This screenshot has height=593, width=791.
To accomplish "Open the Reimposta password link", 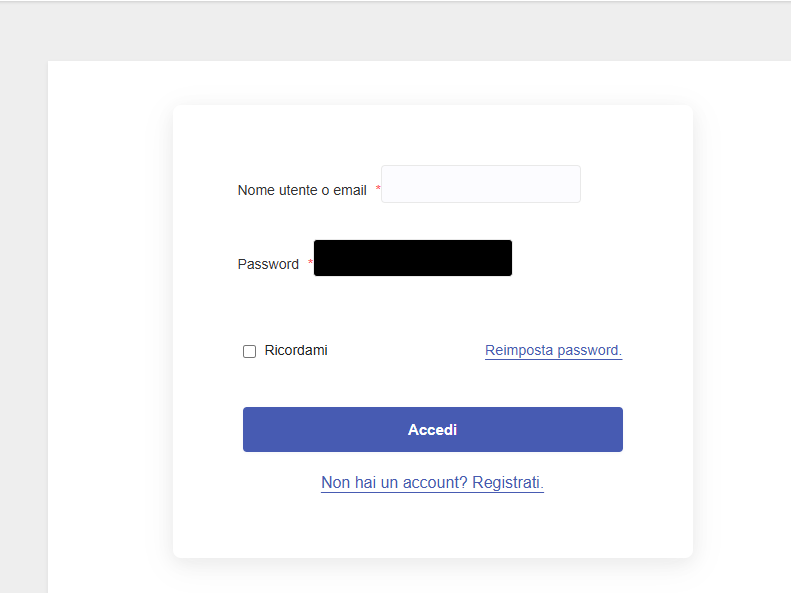I will 553,351.
